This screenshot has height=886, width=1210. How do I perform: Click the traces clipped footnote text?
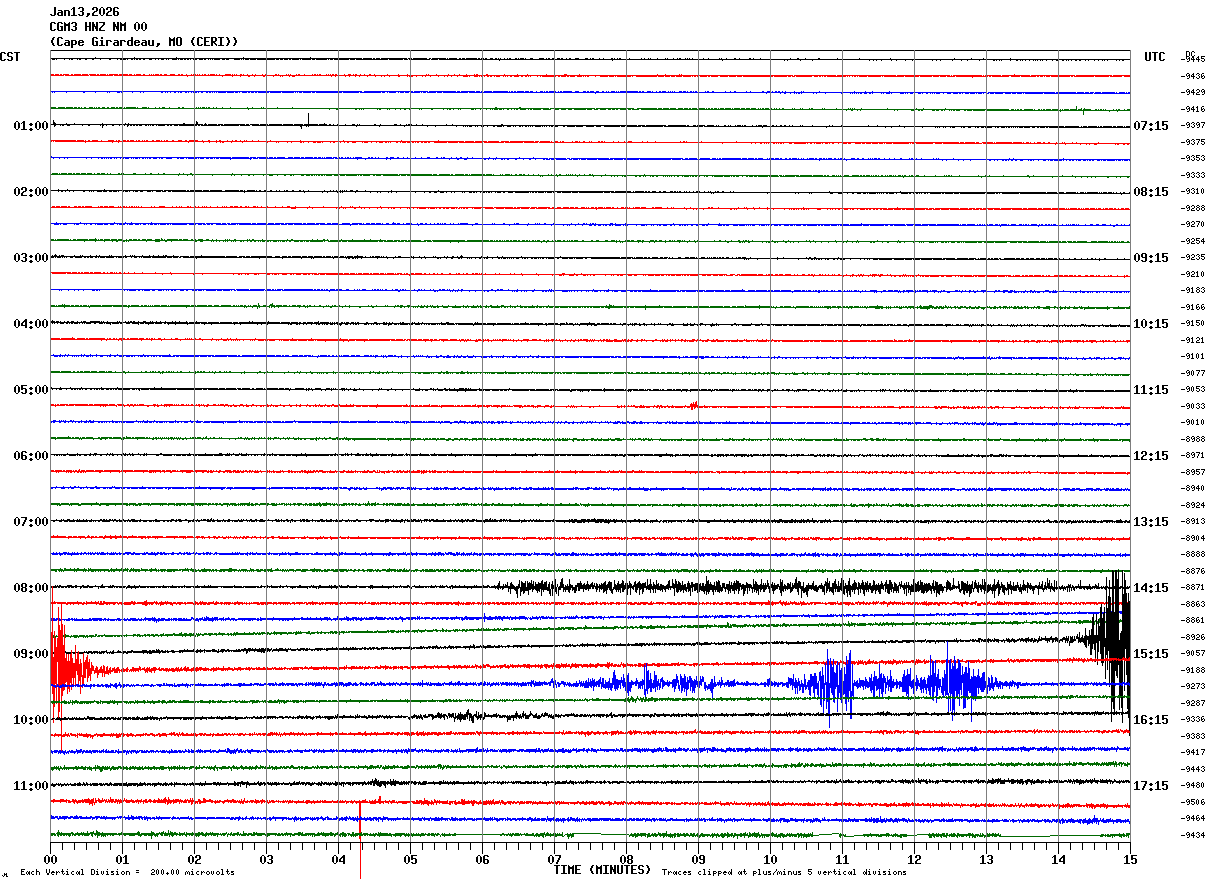pos(784,873)
